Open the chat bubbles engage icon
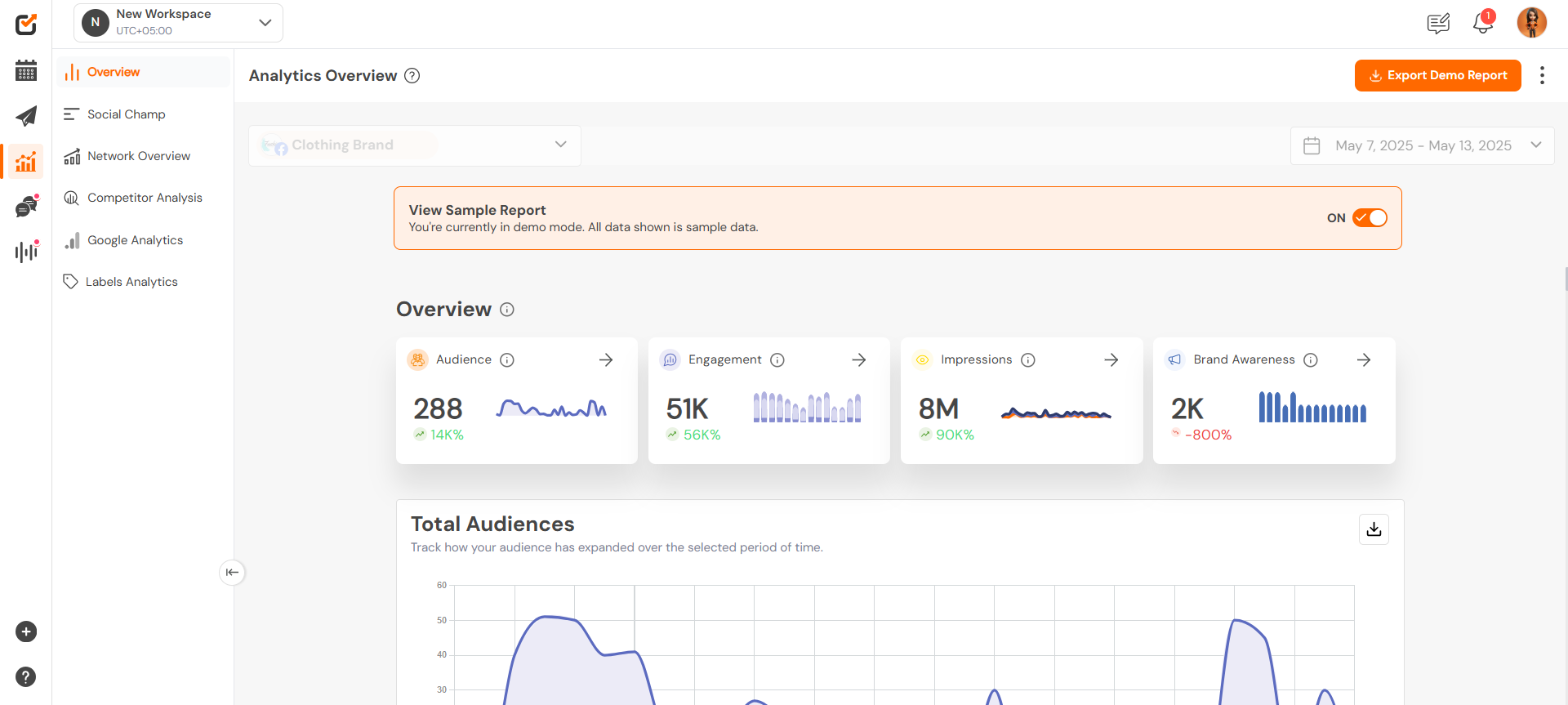The image size is (1568, 705). pyautogui.click(x=26, y=207)
